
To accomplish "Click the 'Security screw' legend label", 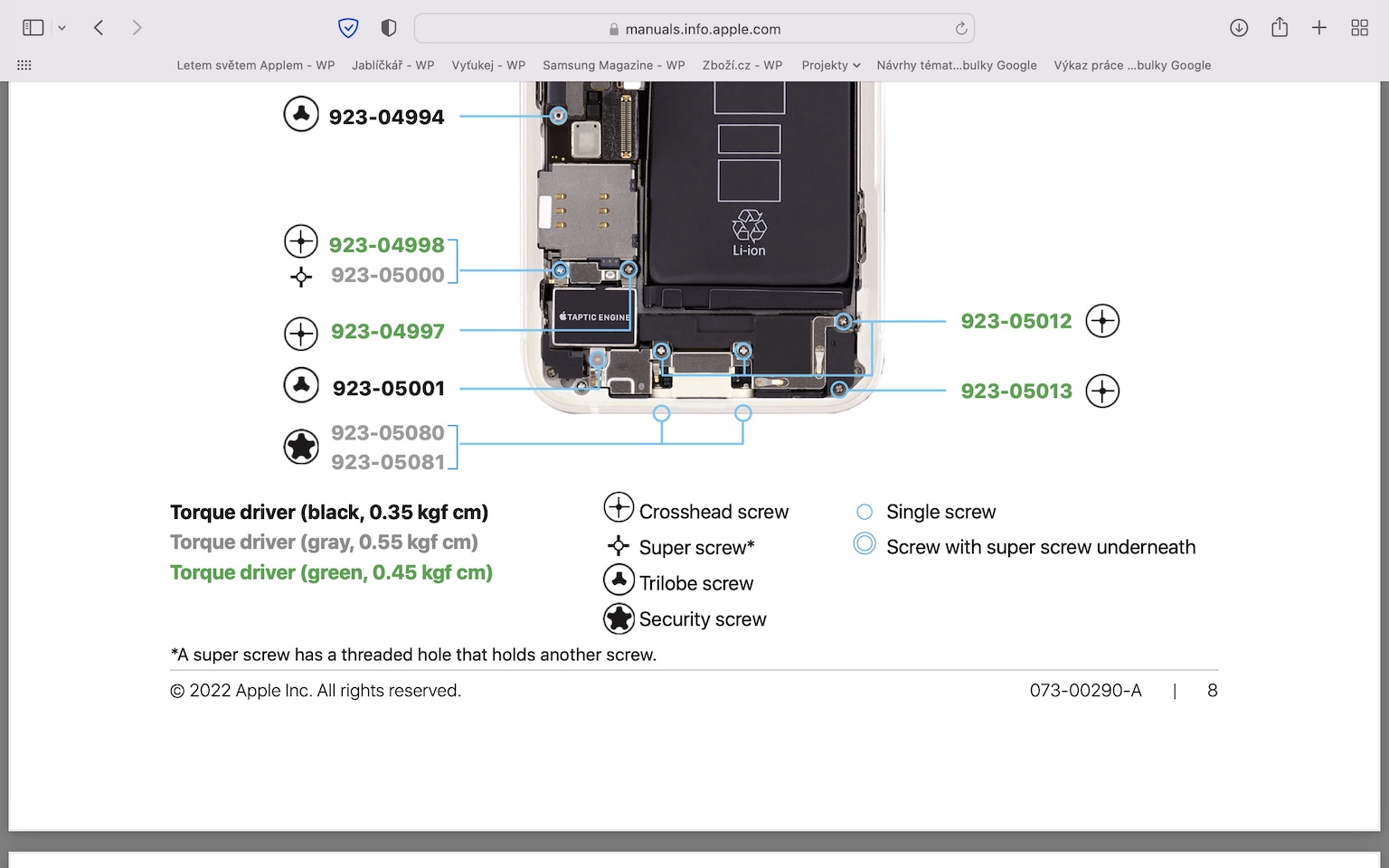I will pyautogui.click(x=703, y=619).
